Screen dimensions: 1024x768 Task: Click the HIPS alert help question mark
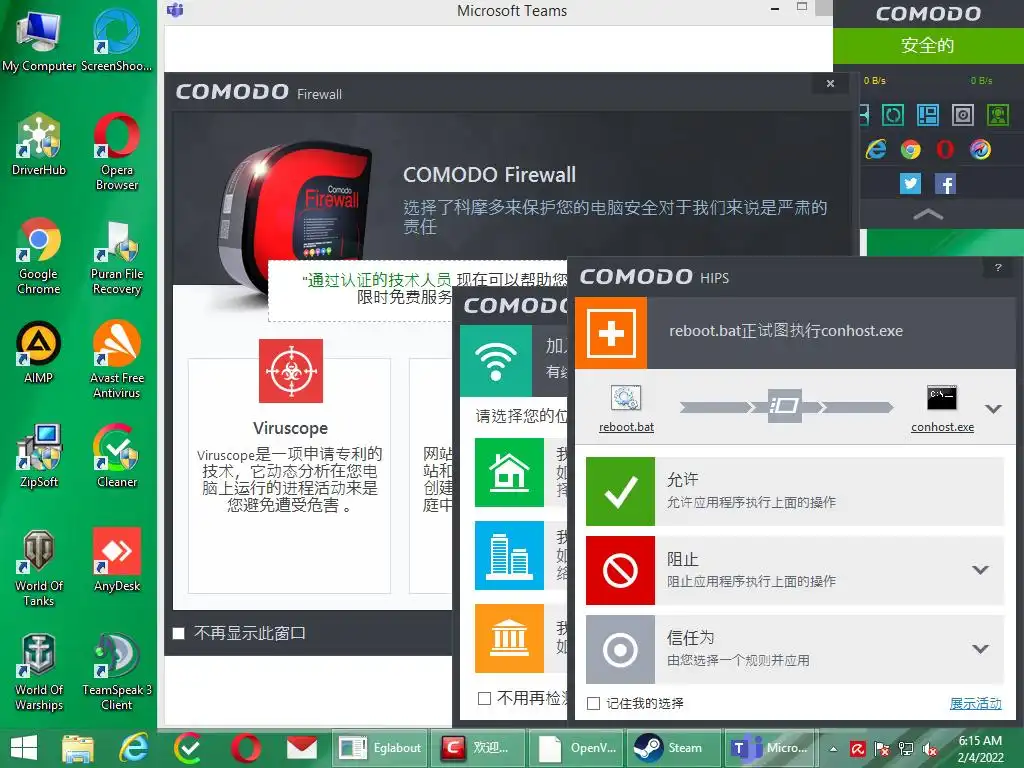[x=997, y=267]
